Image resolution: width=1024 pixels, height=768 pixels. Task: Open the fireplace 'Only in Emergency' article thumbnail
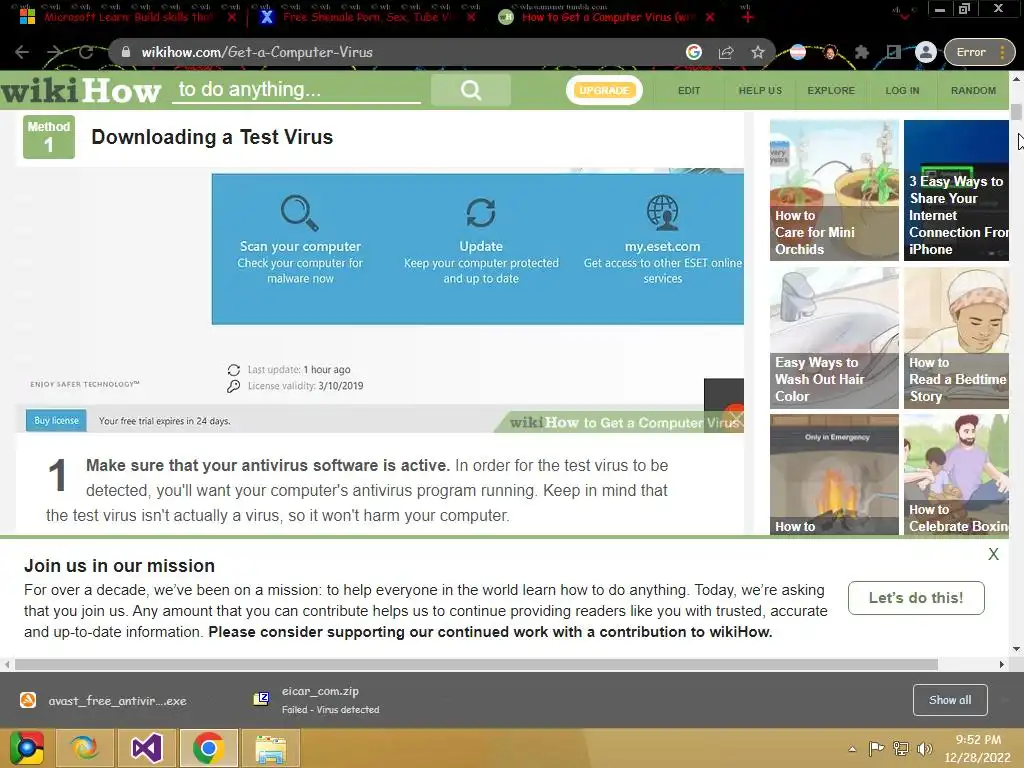pyautogui.click(x=834, y=475)
